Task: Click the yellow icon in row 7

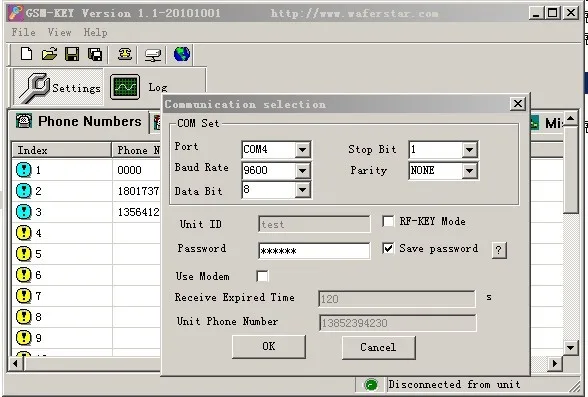Action: pyautogui.click(x=24, y=296)
